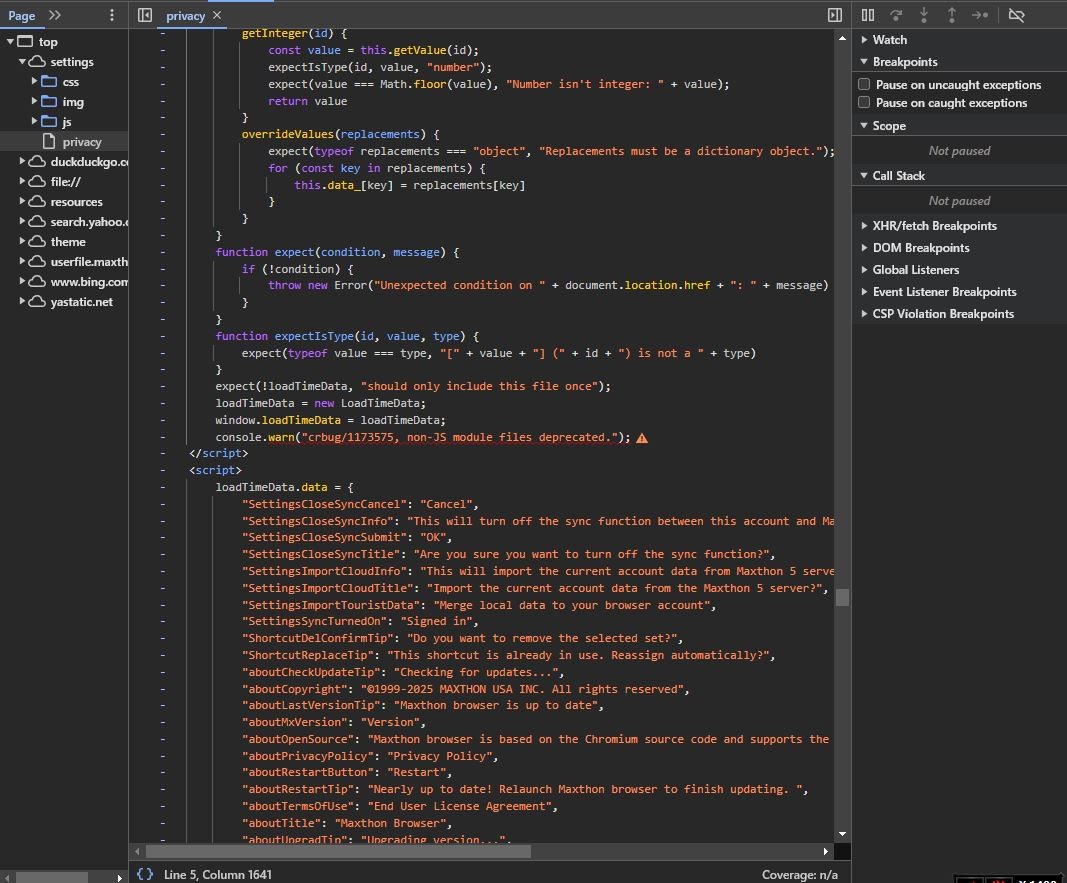Open more navigator tabs chevron
Viewport: 1067px width, 883px height.
(x=54, y=15)
